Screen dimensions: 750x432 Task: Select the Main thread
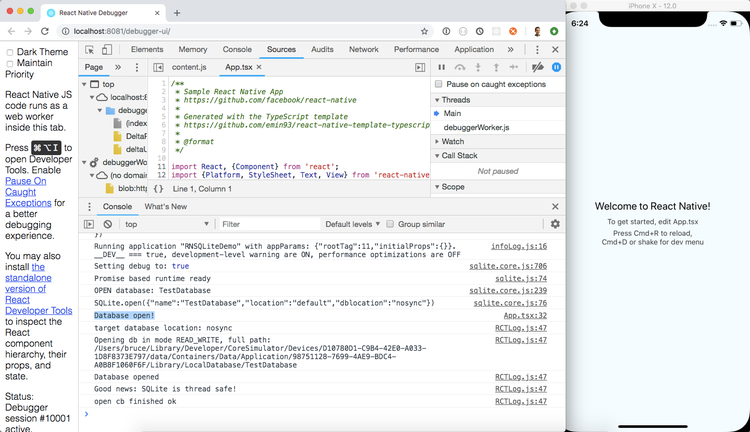pyautogui.click(x=452, y=113)
